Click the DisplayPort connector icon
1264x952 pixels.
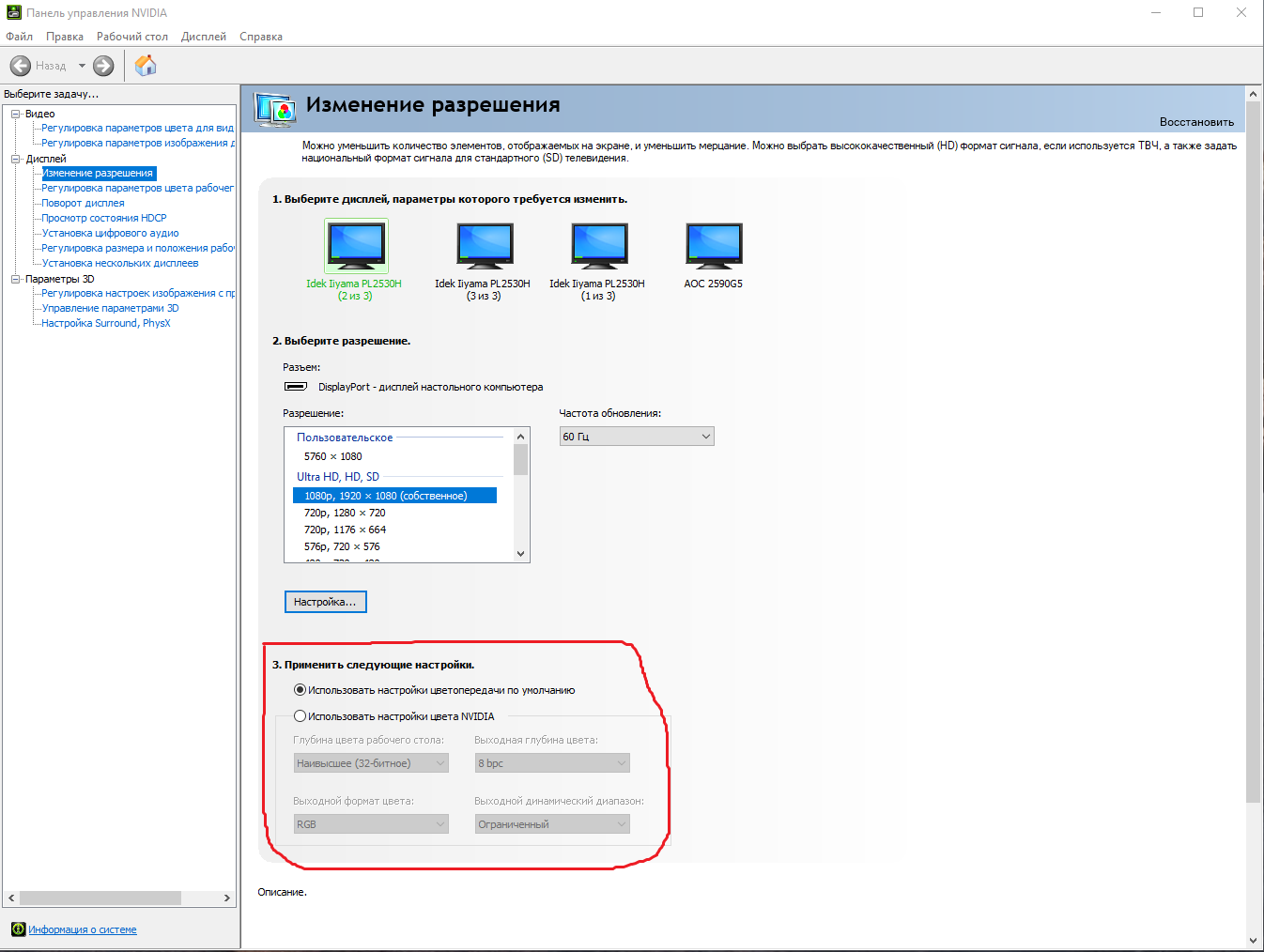tap(294, 385)
